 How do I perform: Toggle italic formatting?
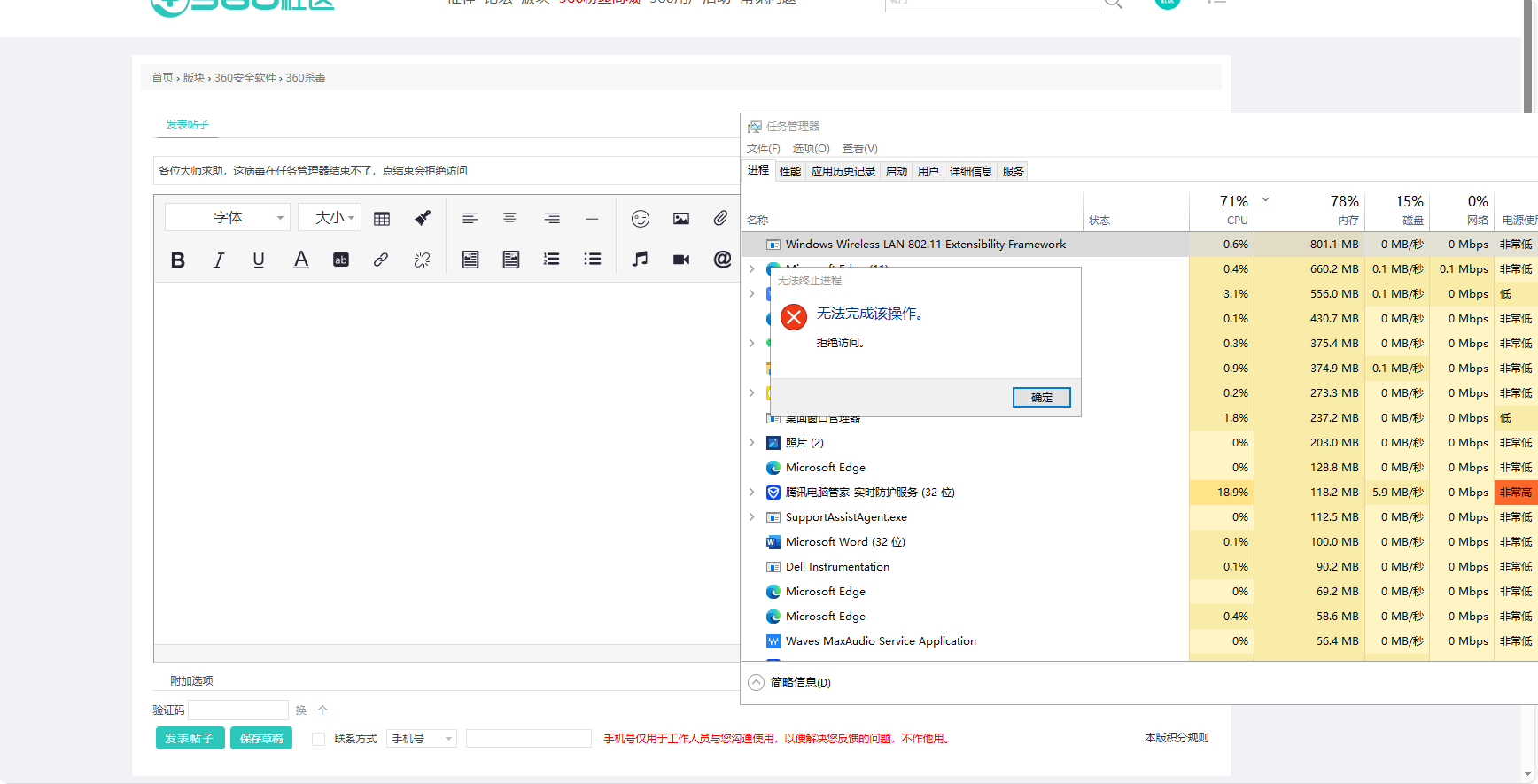[x=218, y=260]
